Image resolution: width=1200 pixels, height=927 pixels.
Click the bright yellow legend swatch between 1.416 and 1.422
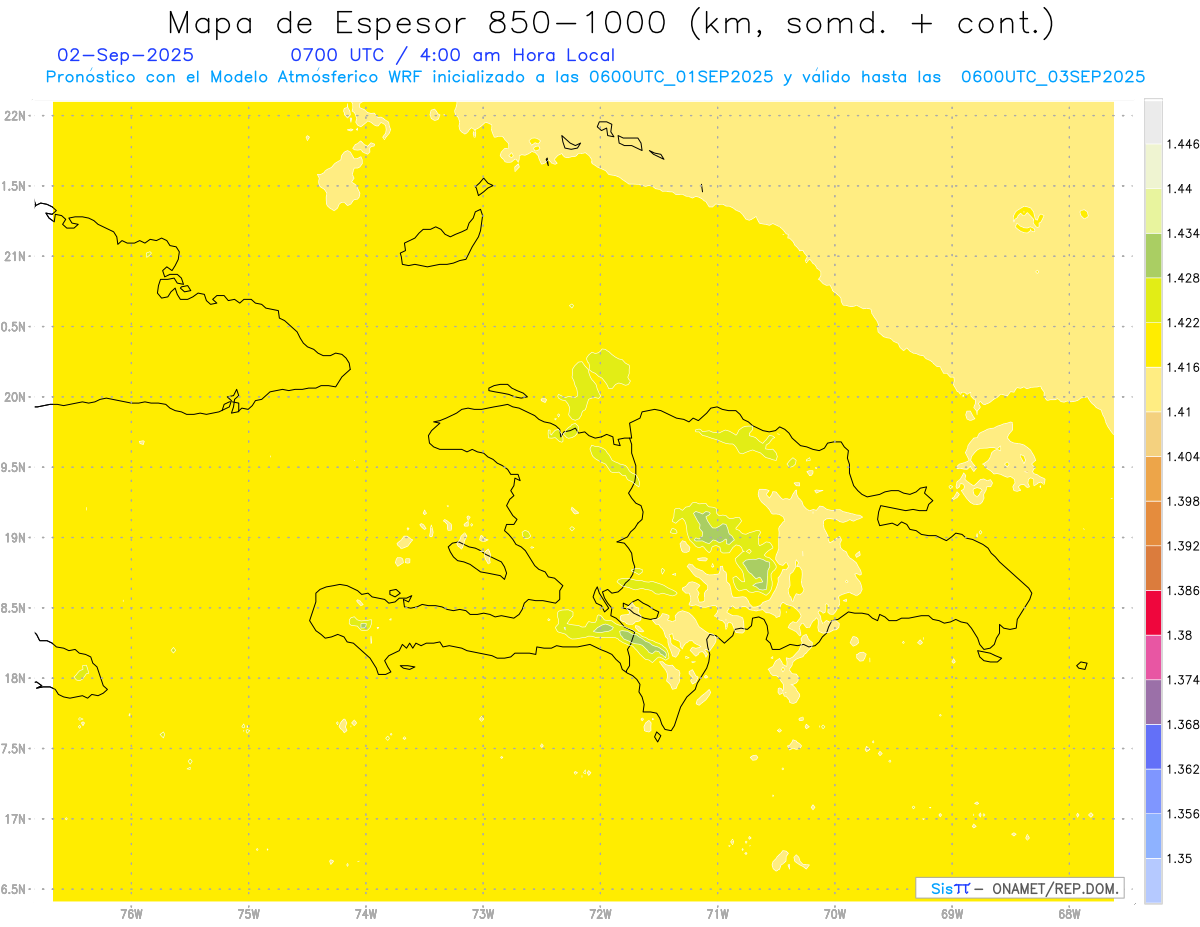tap(1153, 344)
